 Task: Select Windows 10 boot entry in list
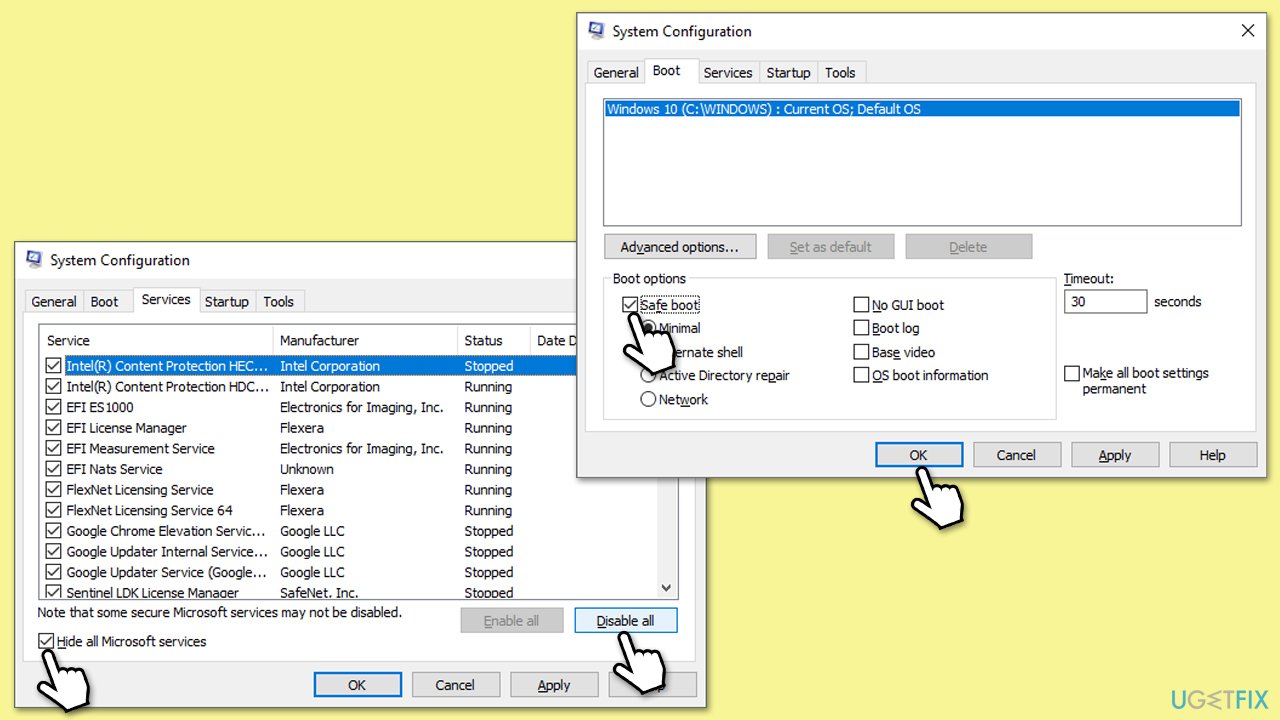[922, 109]
